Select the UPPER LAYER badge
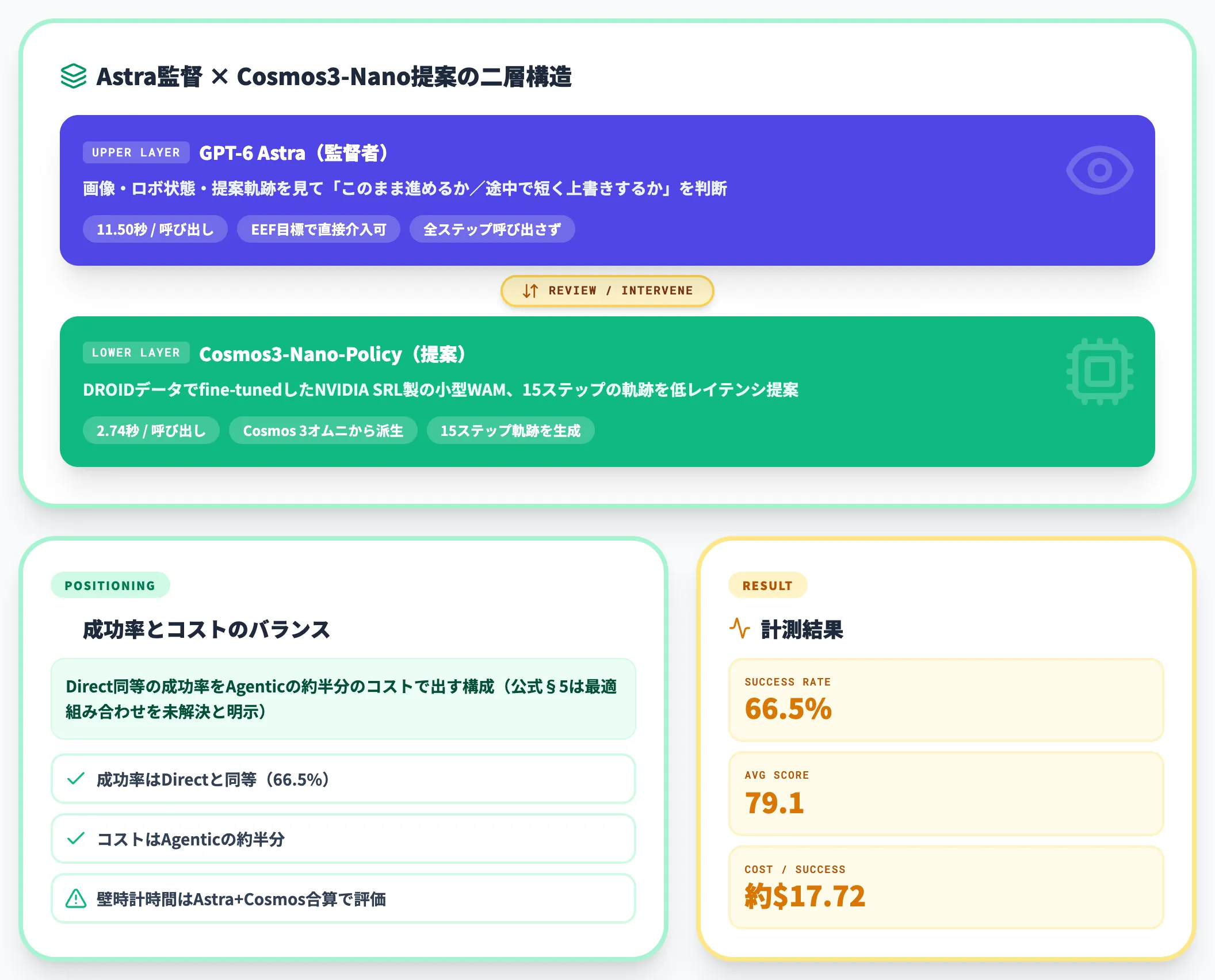 [136, 152]
